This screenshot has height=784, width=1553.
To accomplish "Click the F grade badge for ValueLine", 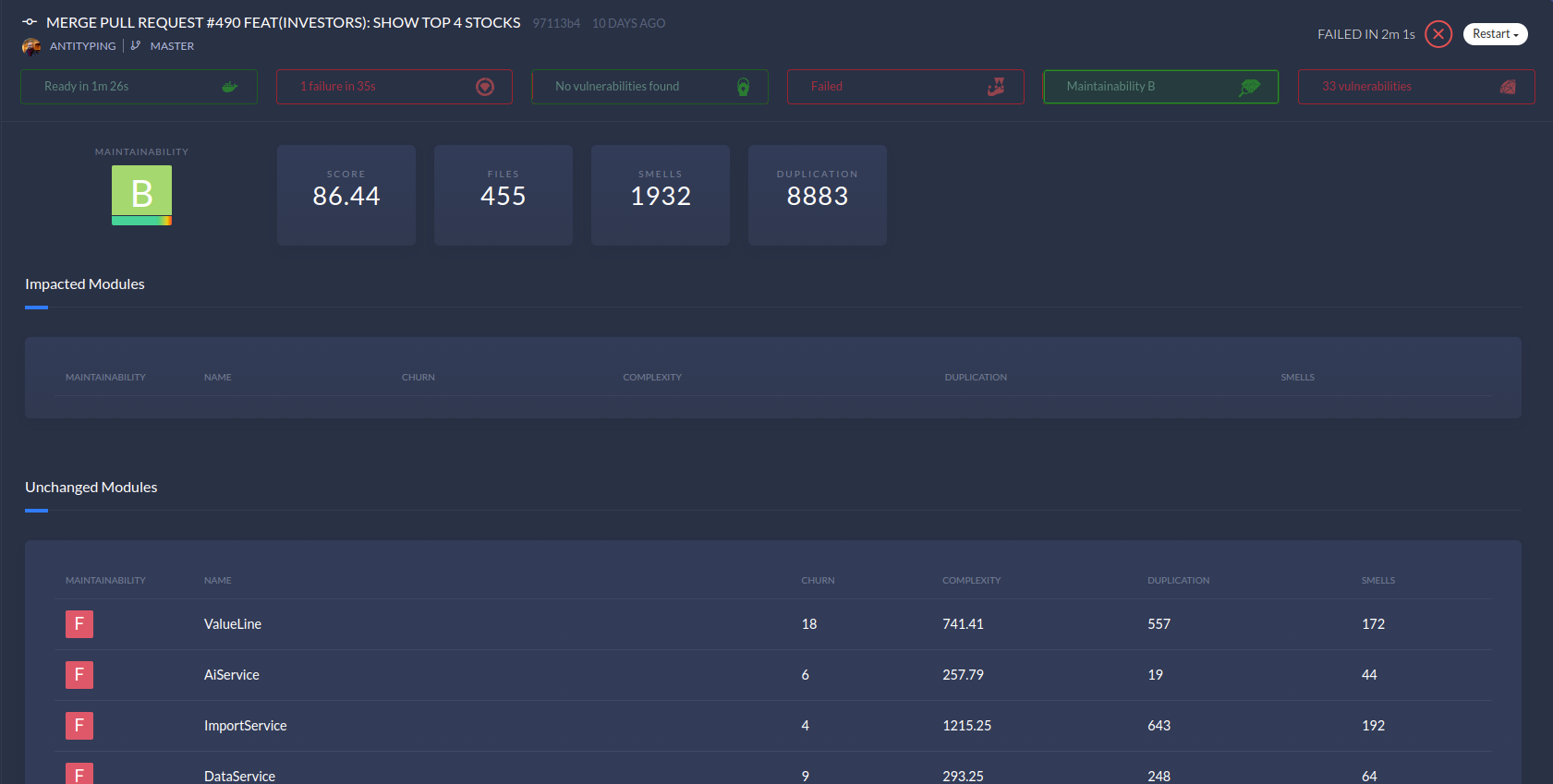I will pyautogui.click(x=79, y=624).
